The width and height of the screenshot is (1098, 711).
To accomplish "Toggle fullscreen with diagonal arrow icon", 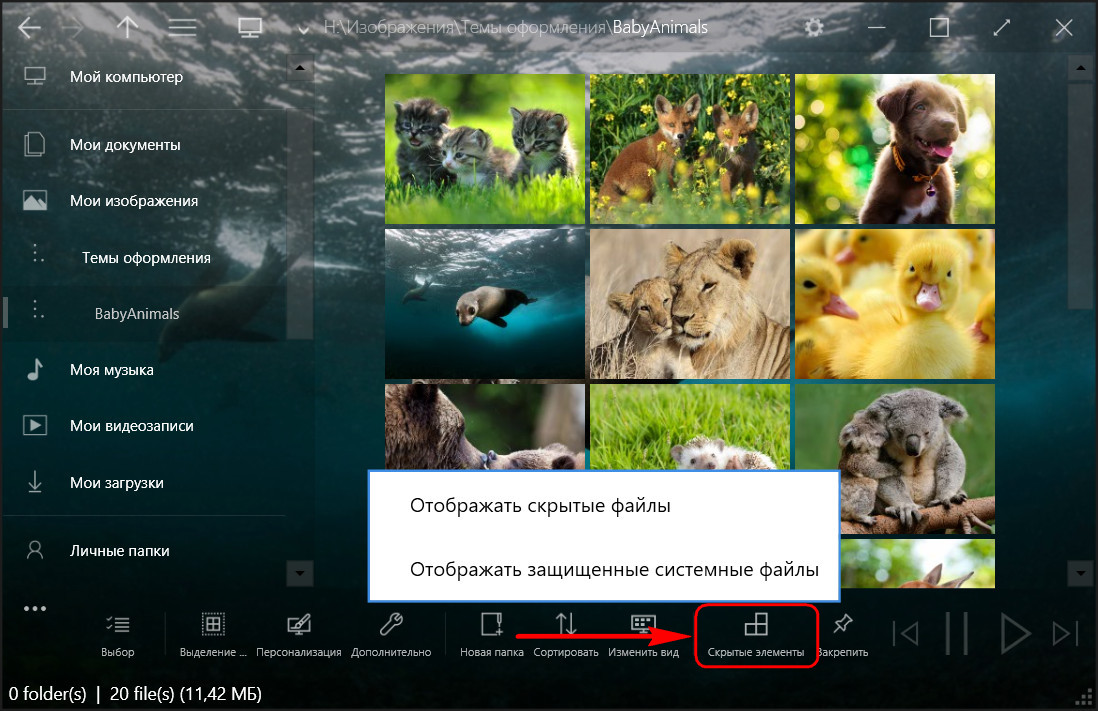I will pyautogui.click(x=1002, y=27).
